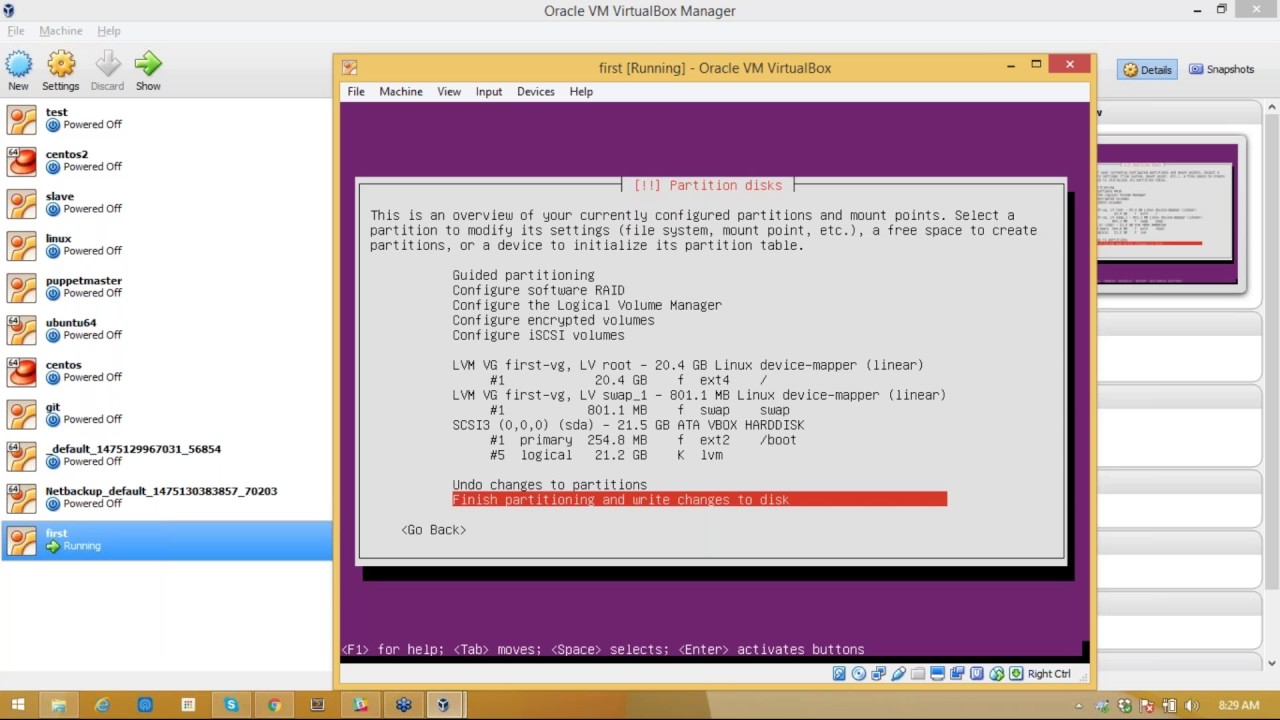The height and width of the screenshot is (720, 1280).
Task: Select the slave virtual machine
Action: (166, 203)
